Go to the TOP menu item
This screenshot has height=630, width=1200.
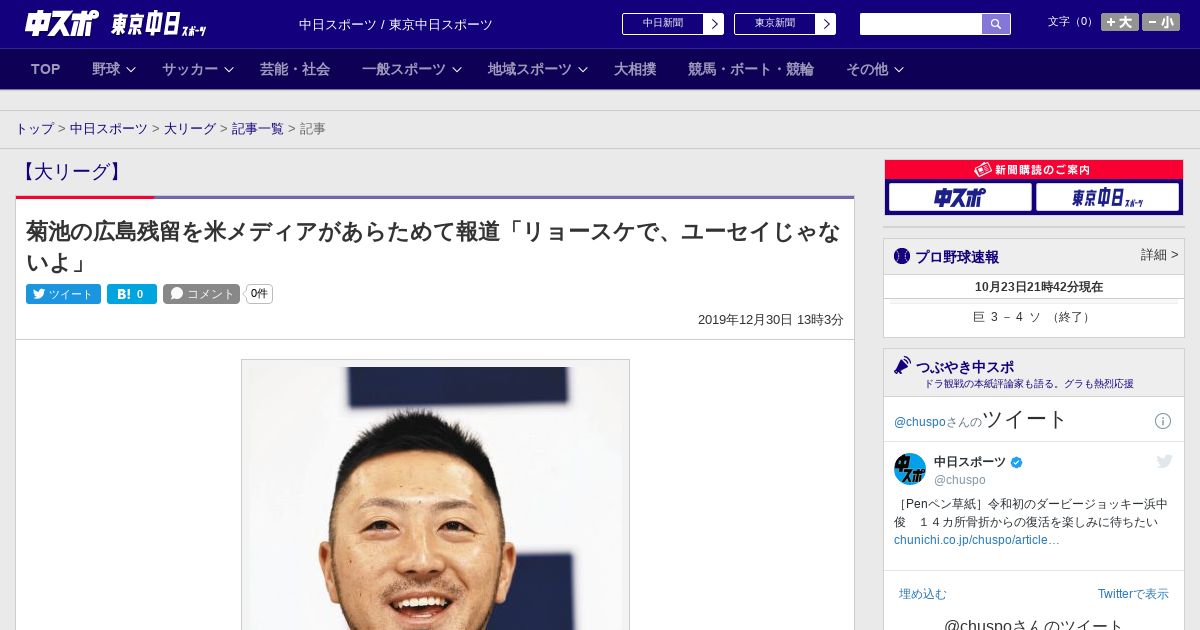[x=46, y=69]
